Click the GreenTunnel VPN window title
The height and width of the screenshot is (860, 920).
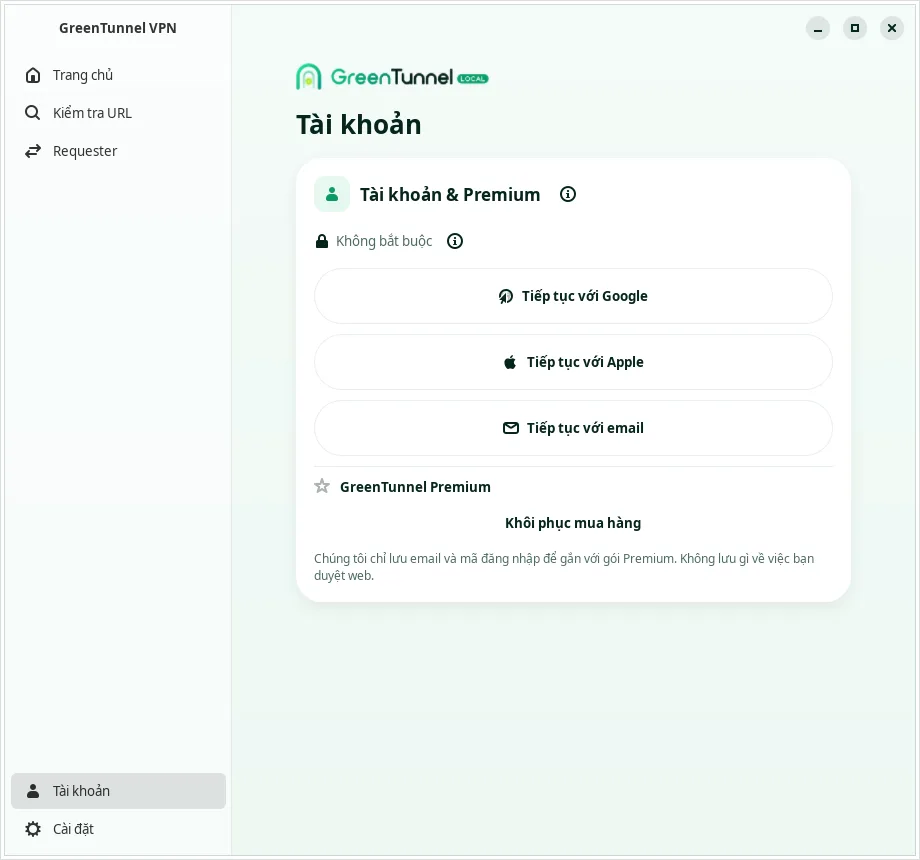pos(118,28)
